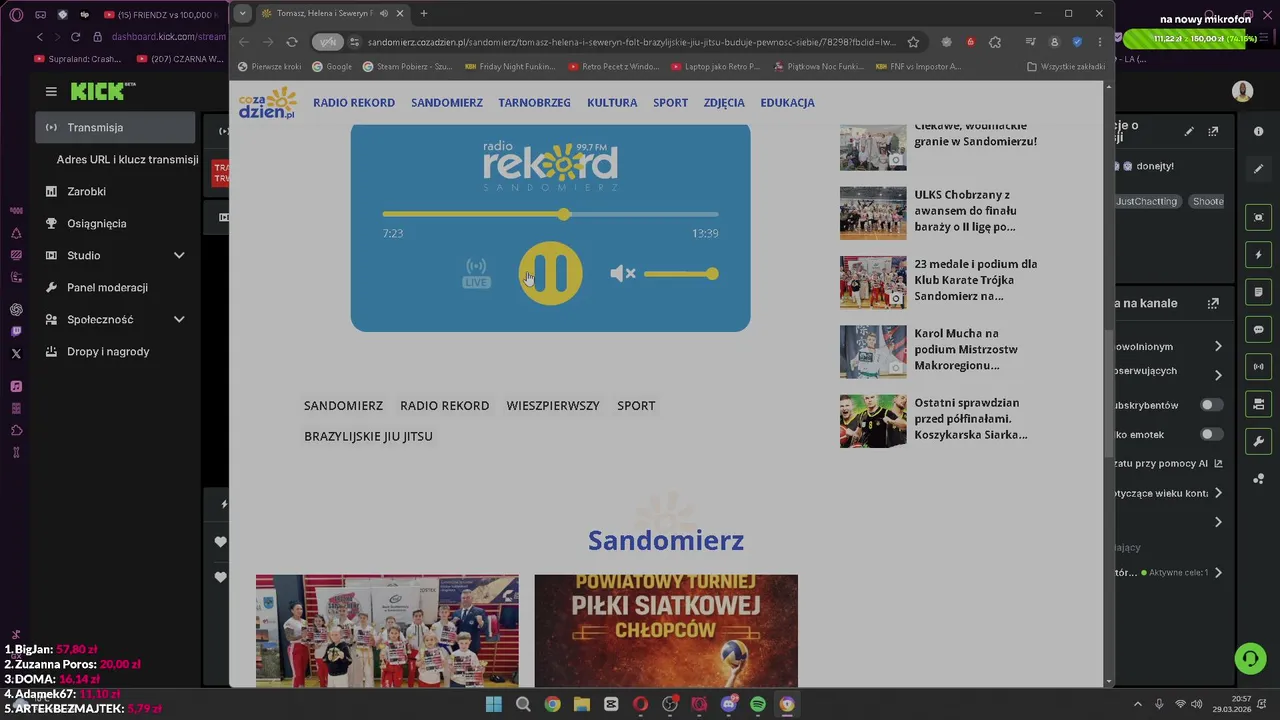Image resolution: width=1280 pixels, height=720 pixels.
Task: Toggle the subskrybentów switch in Kick
Action: [x=1211, y=405]
